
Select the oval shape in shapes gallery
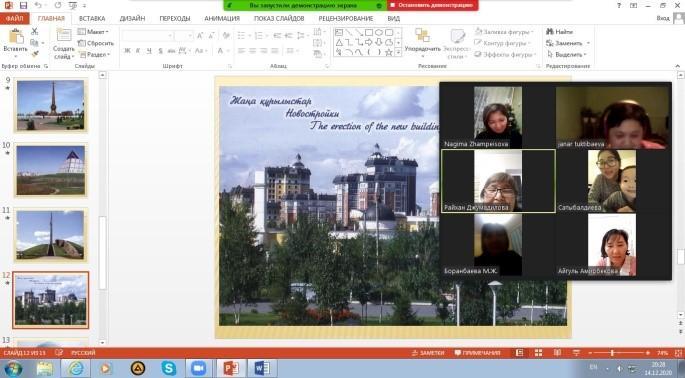[x=378, y=32]
